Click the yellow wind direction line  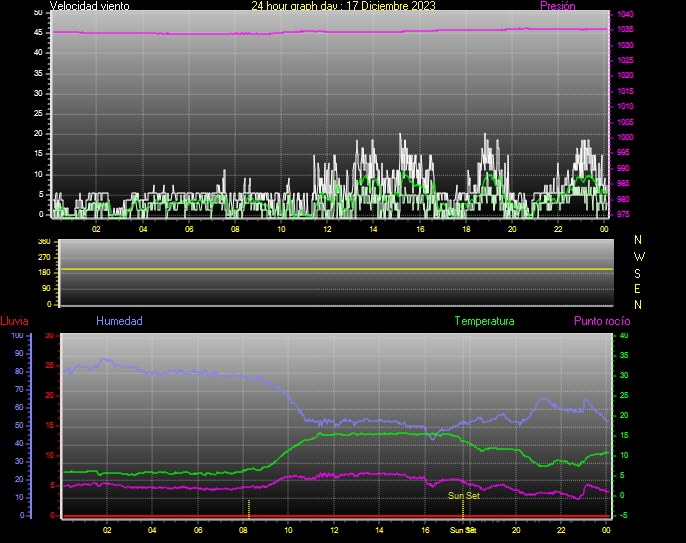click(336, 269)
